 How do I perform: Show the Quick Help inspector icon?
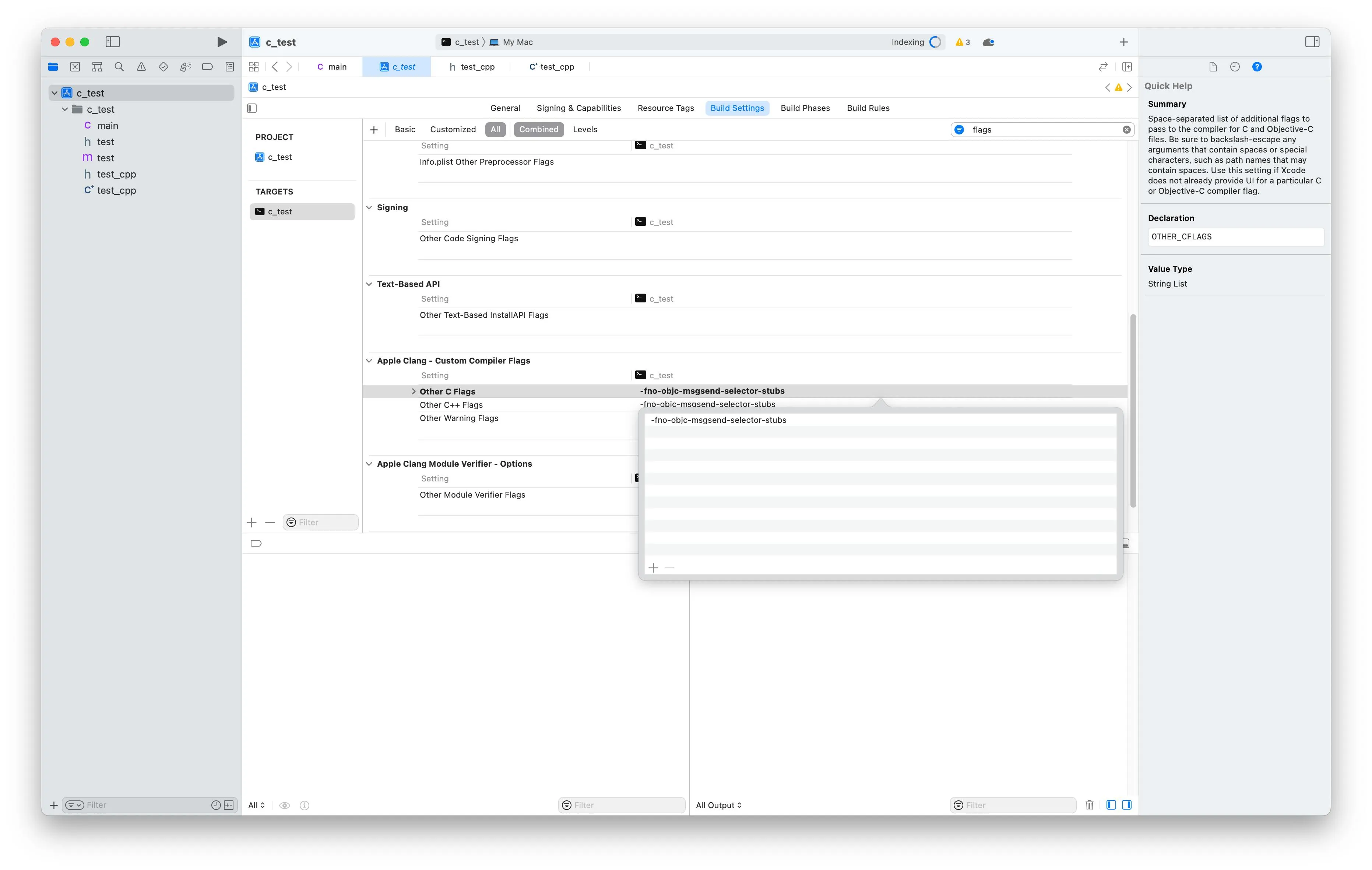(x=1256, y=67)
